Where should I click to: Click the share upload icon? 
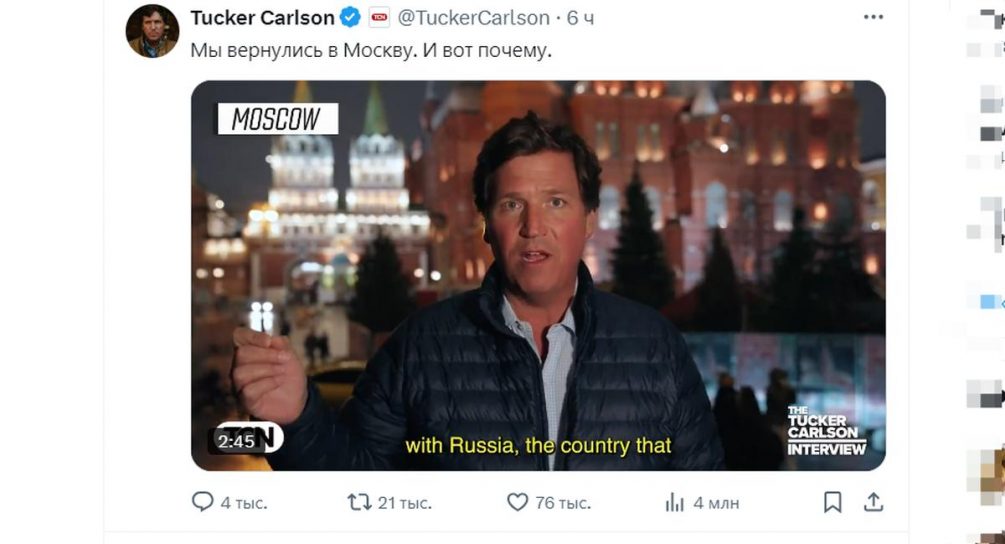pos(873,502)
